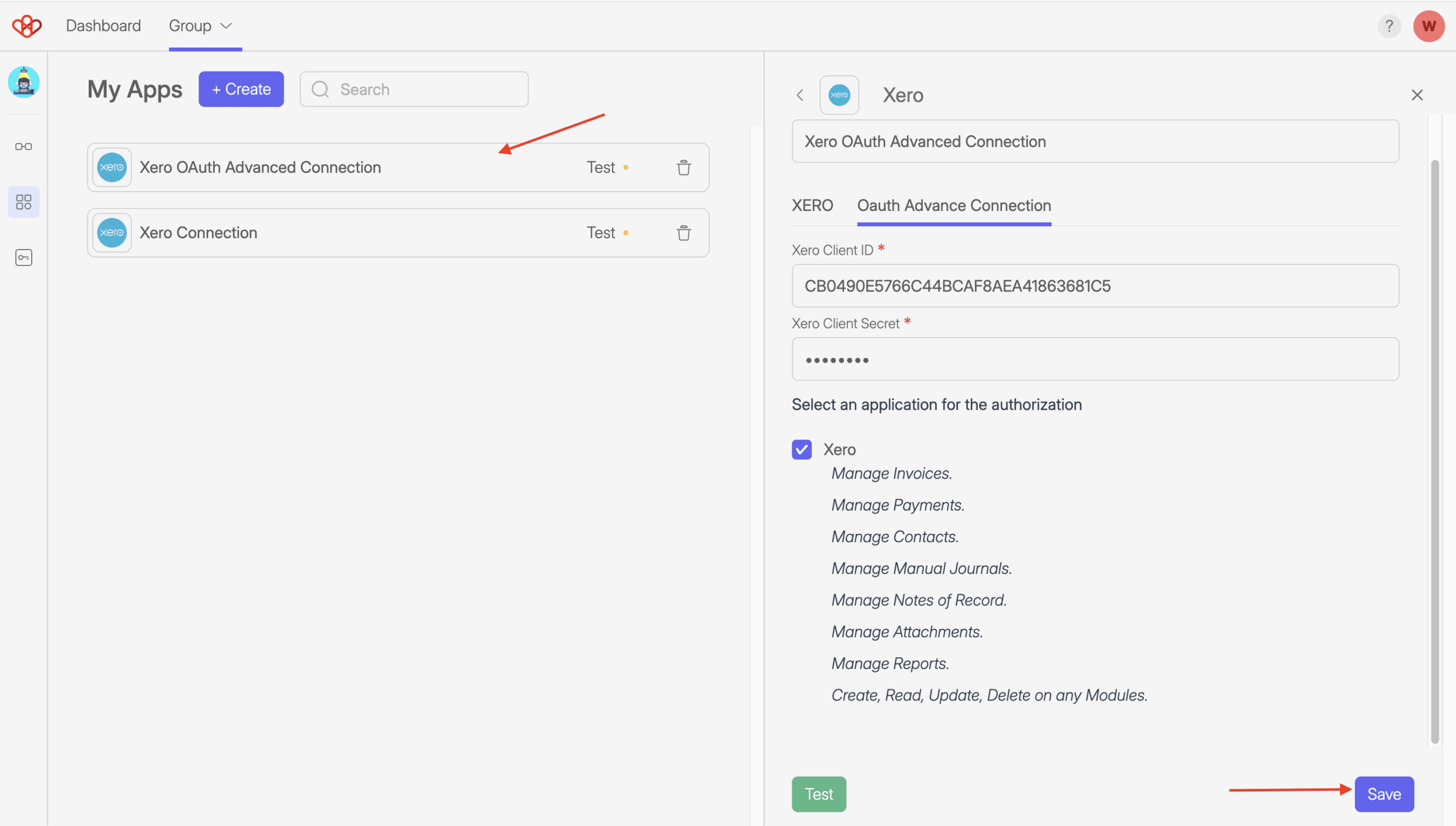1456x826 pixels.
Task: Open the Xero Connection row
Action: pos(398,233)
